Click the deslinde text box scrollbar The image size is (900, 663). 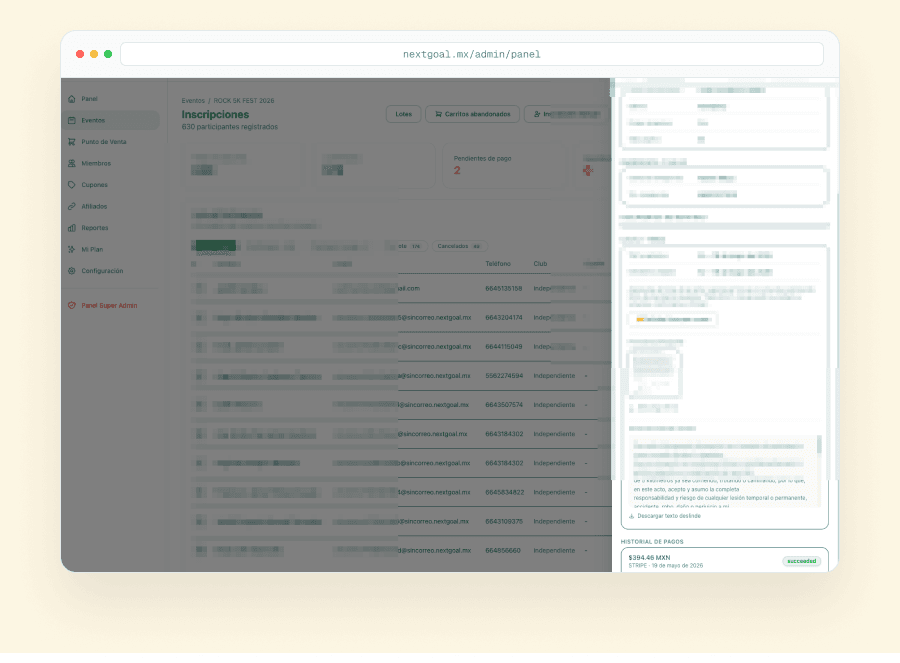(x=819, y=444)
